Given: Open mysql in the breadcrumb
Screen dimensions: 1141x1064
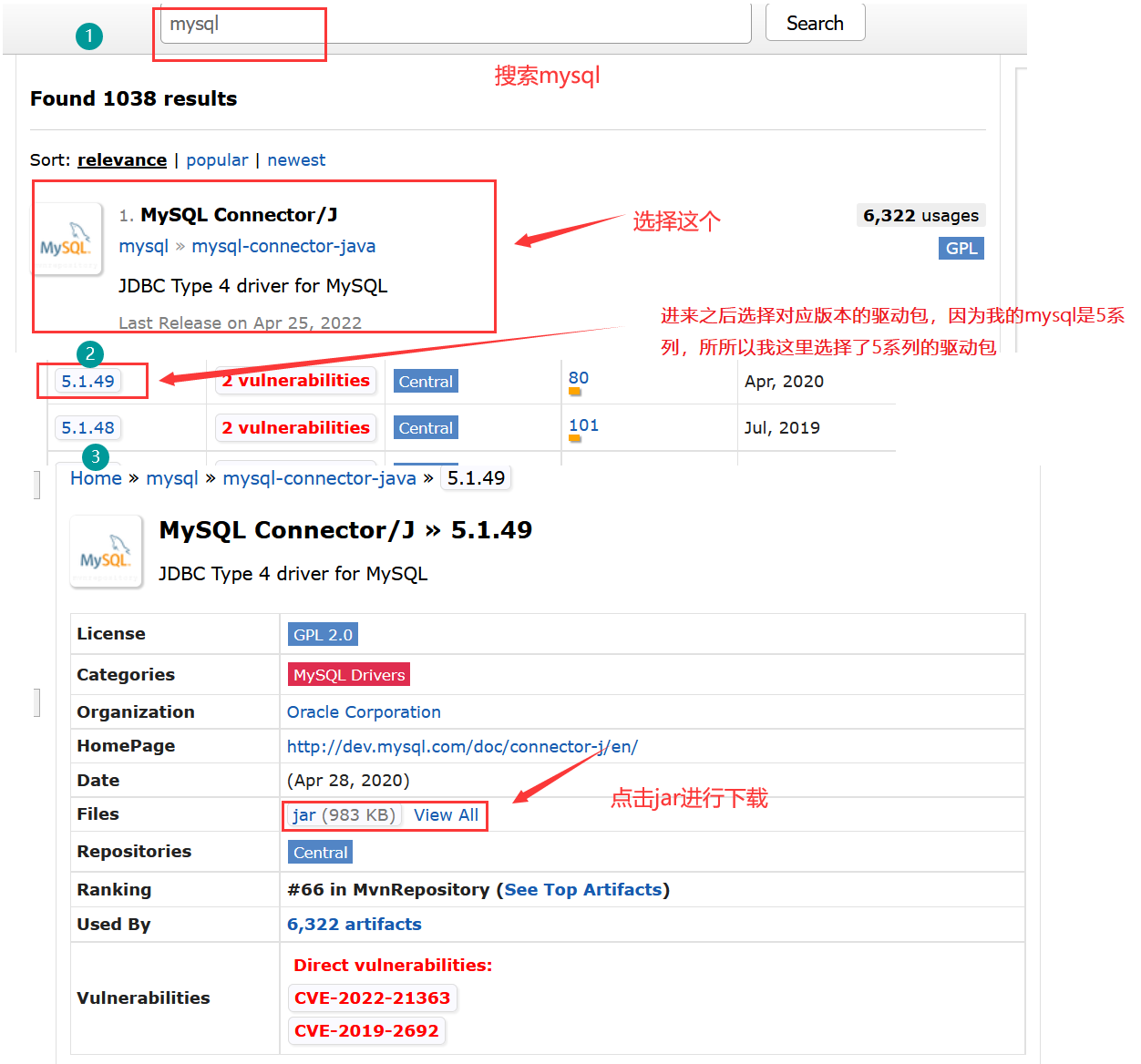Looking at the screenshot, I should 172,478.
